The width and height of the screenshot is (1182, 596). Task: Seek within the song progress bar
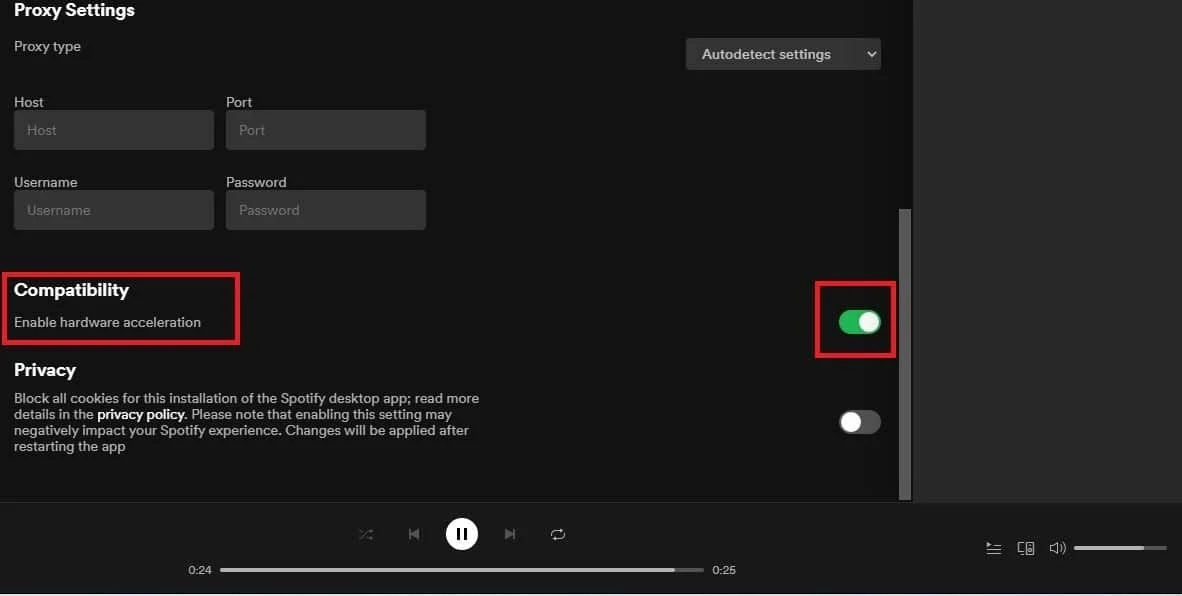point(461,570)
